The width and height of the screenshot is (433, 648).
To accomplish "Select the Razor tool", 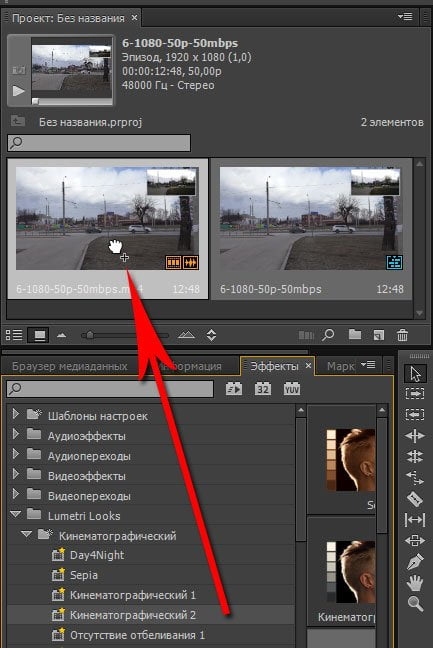I will (415, 499).
